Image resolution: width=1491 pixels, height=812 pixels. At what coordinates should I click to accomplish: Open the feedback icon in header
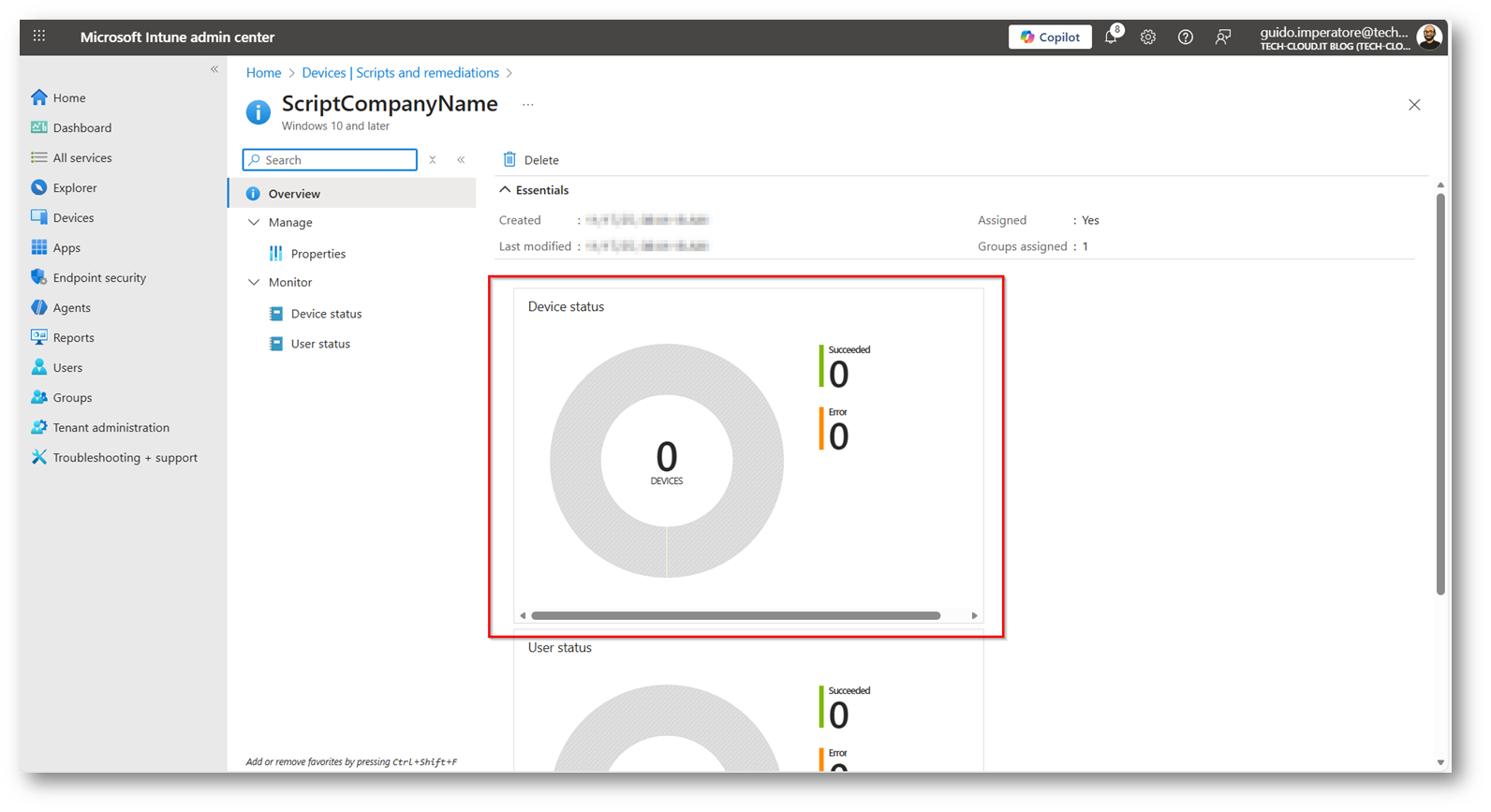pyautogui.click(x=1223, y=37)
